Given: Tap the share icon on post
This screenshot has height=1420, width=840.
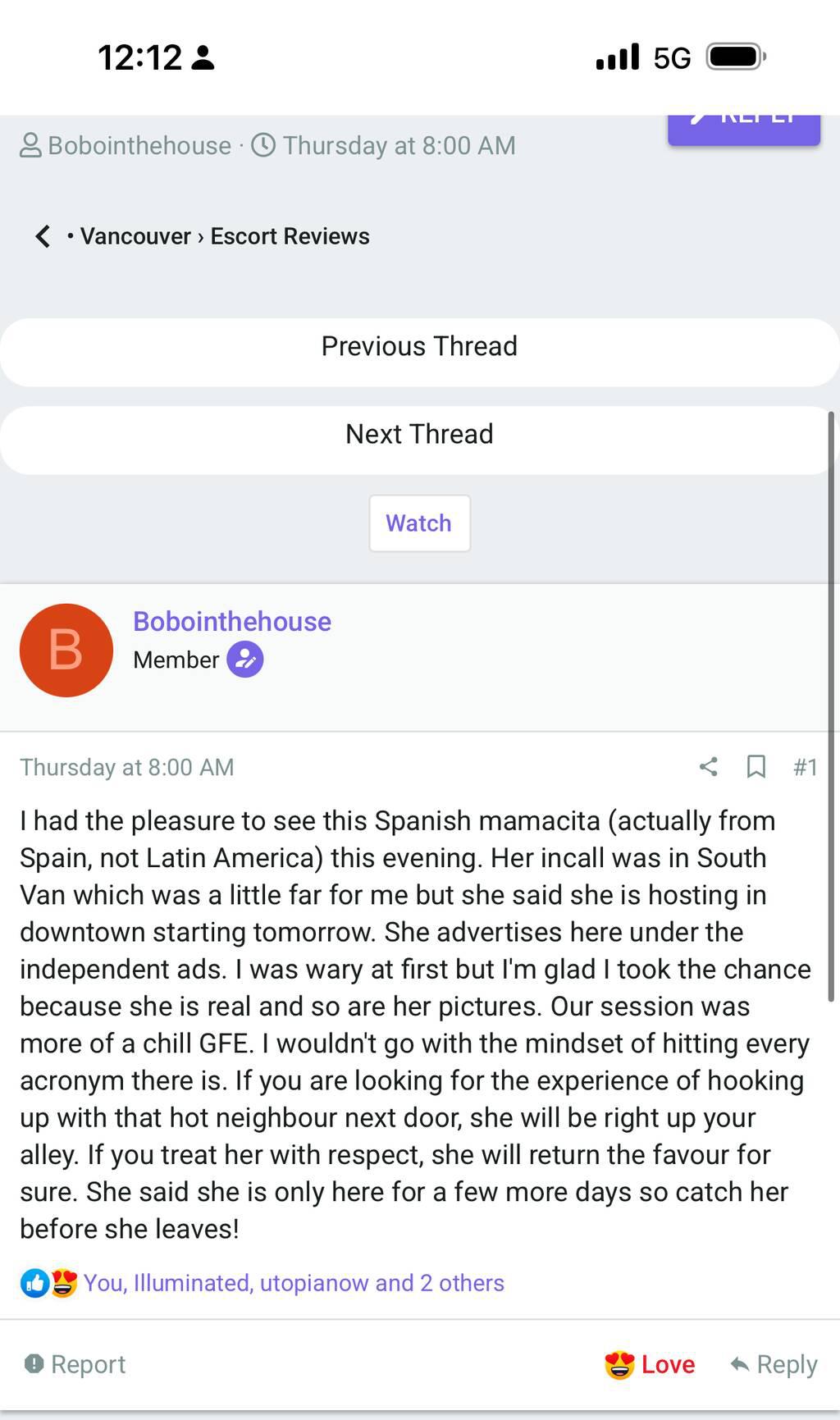Looking at the screenshot, I should (708, 767).
